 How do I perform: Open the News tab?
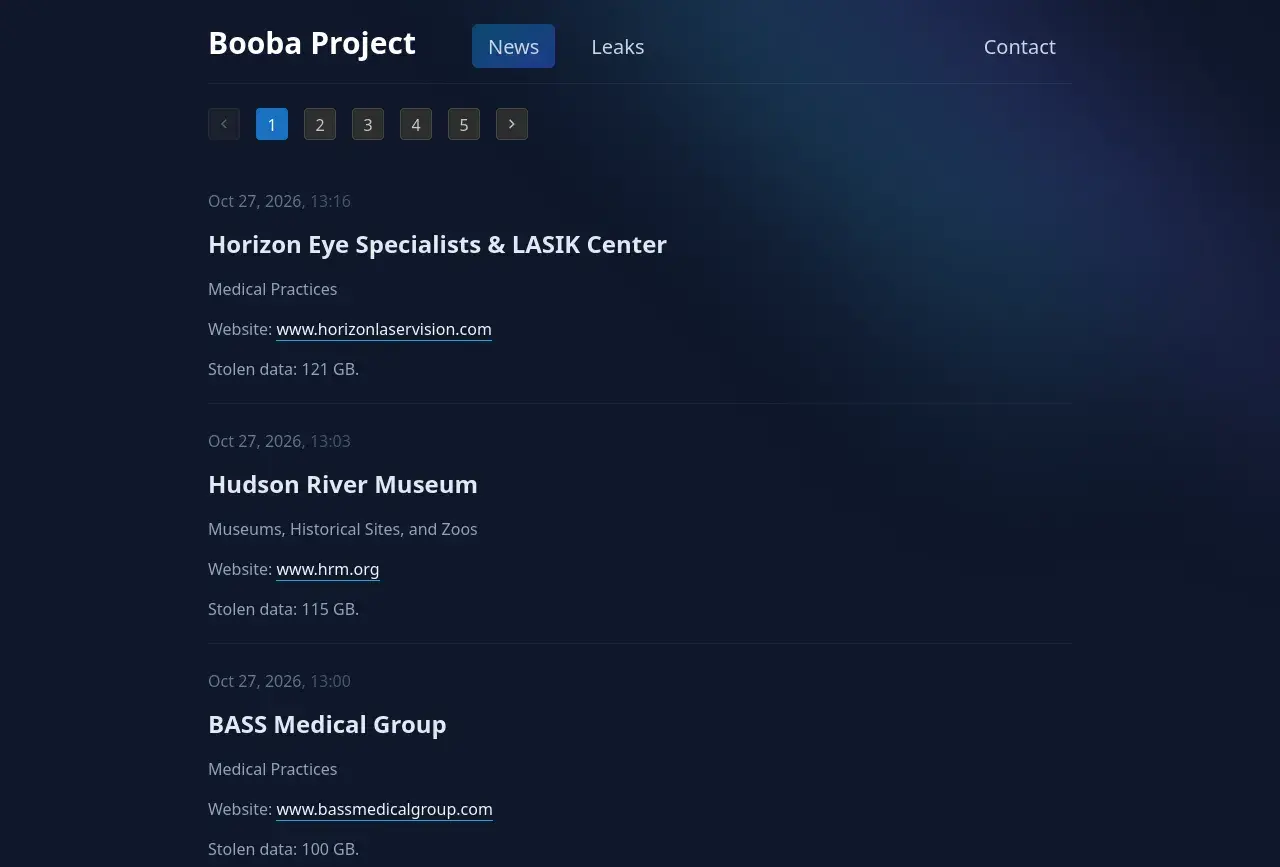(513, 46)
